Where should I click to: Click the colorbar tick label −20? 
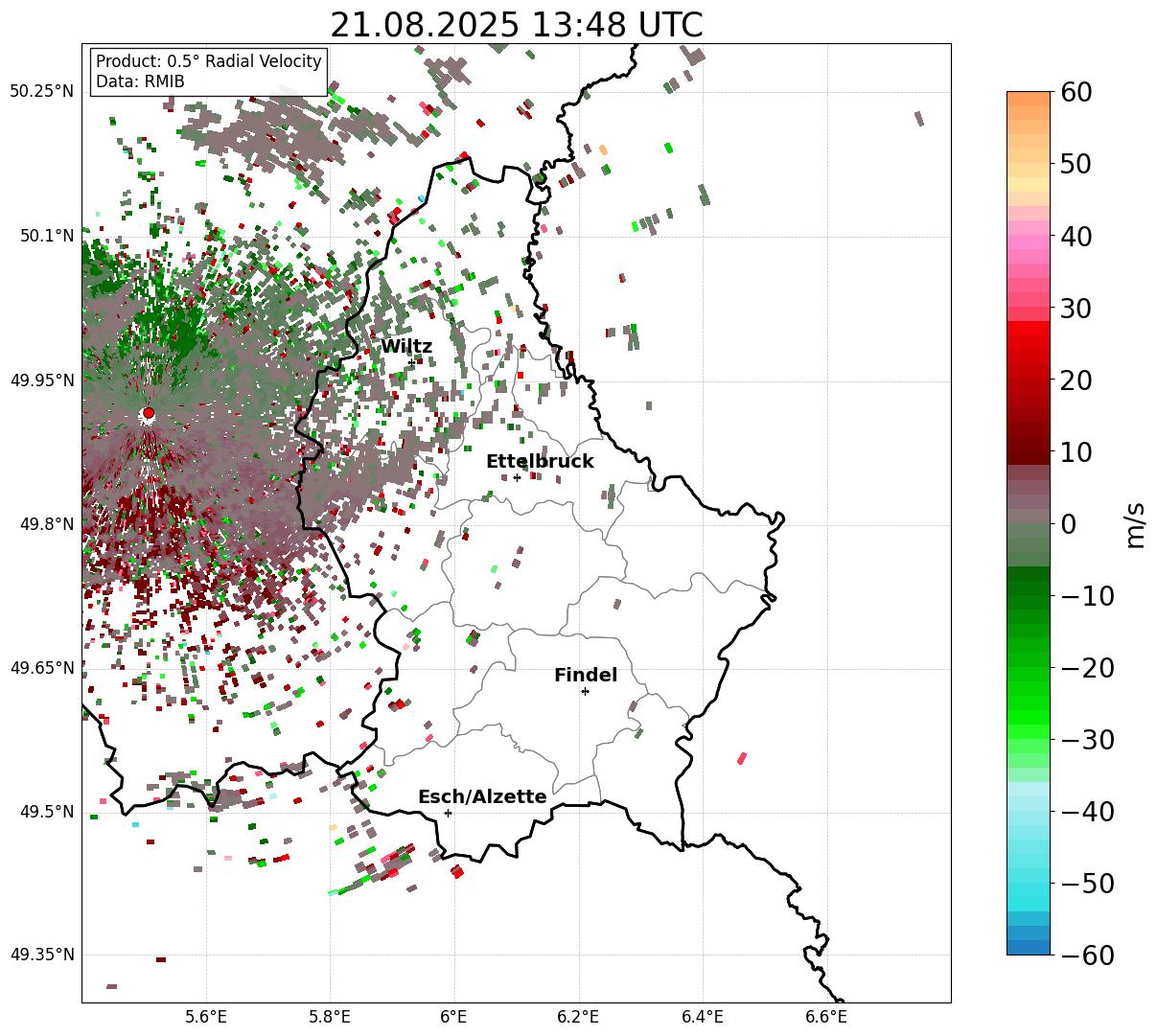click(1087, 668)
